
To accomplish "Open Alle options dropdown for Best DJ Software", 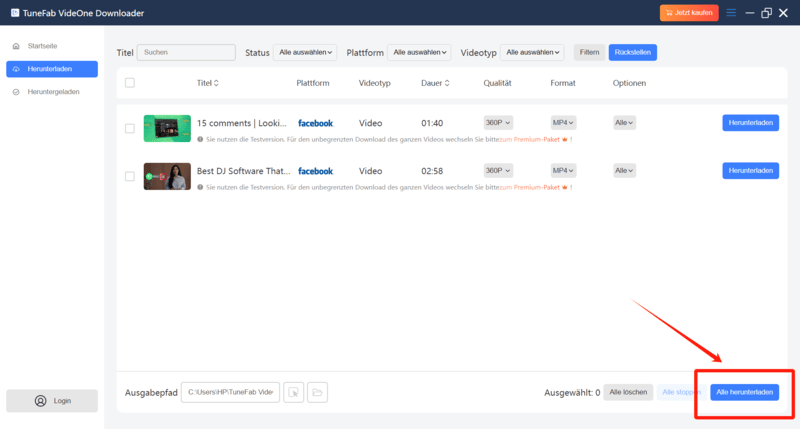I will [624, 170].
